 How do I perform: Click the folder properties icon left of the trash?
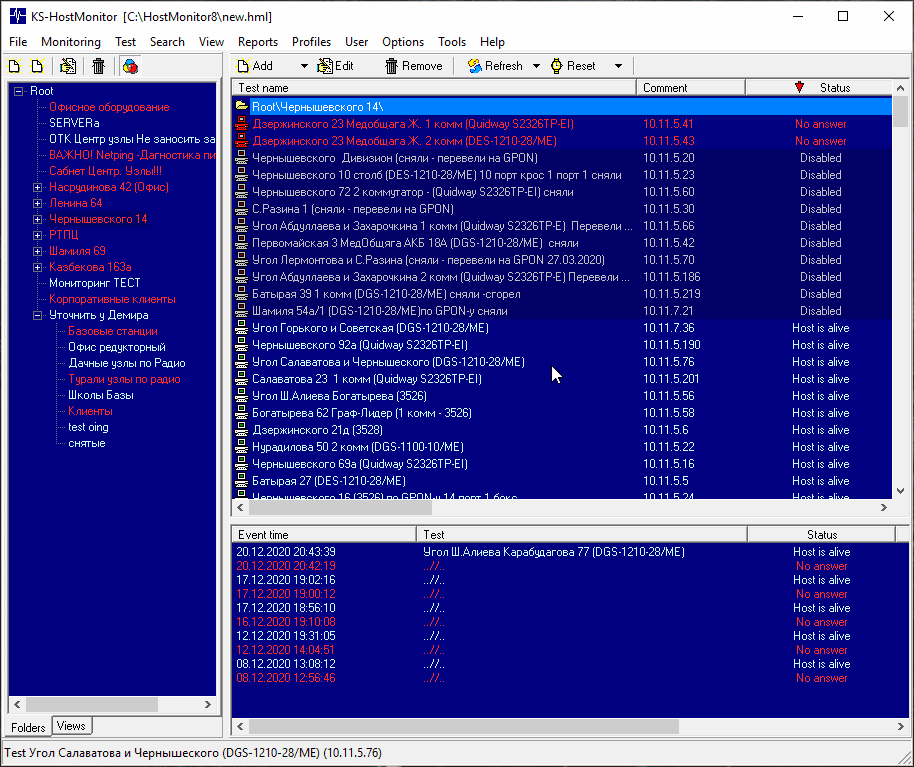tap(68, 66)
